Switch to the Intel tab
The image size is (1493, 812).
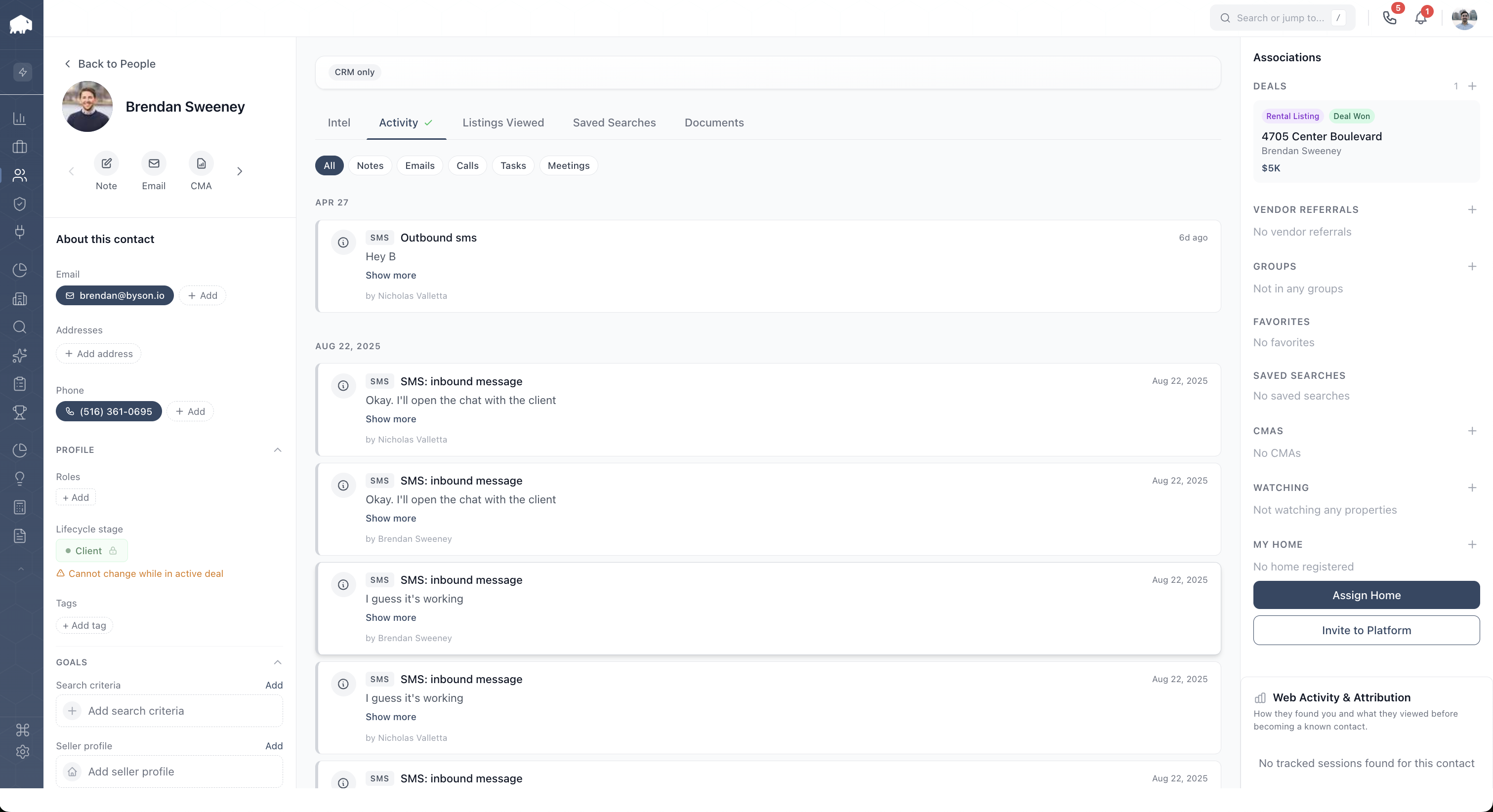click(339, 122)
